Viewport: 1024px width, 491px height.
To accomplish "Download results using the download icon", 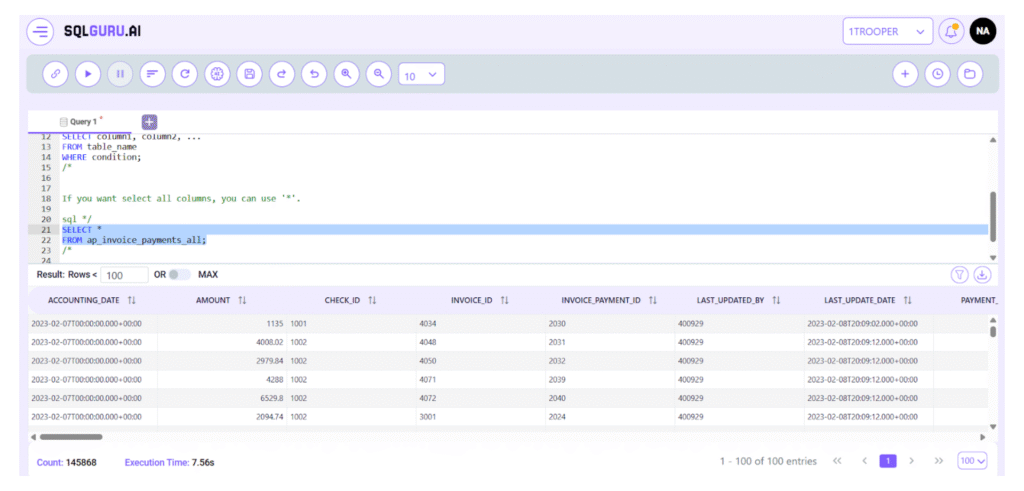I will click(x=982, y=275).
